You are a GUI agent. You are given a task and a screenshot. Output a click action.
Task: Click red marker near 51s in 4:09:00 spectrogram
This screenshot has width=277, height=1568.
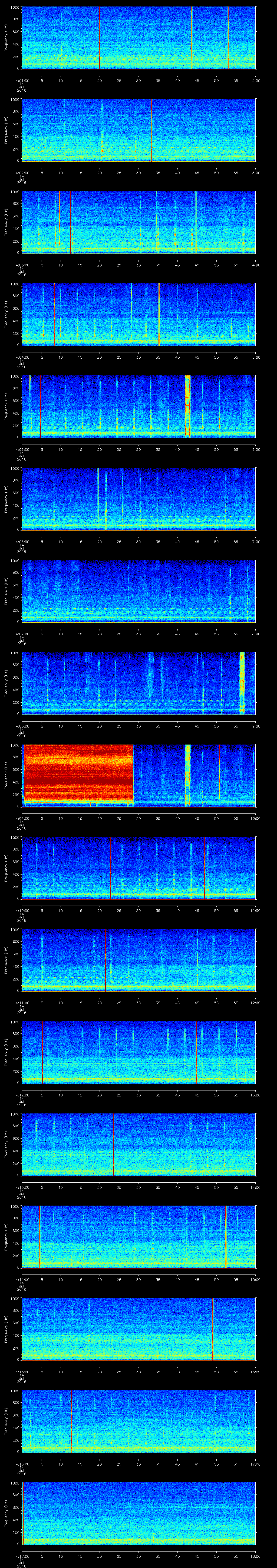click(x=219, y=771)
